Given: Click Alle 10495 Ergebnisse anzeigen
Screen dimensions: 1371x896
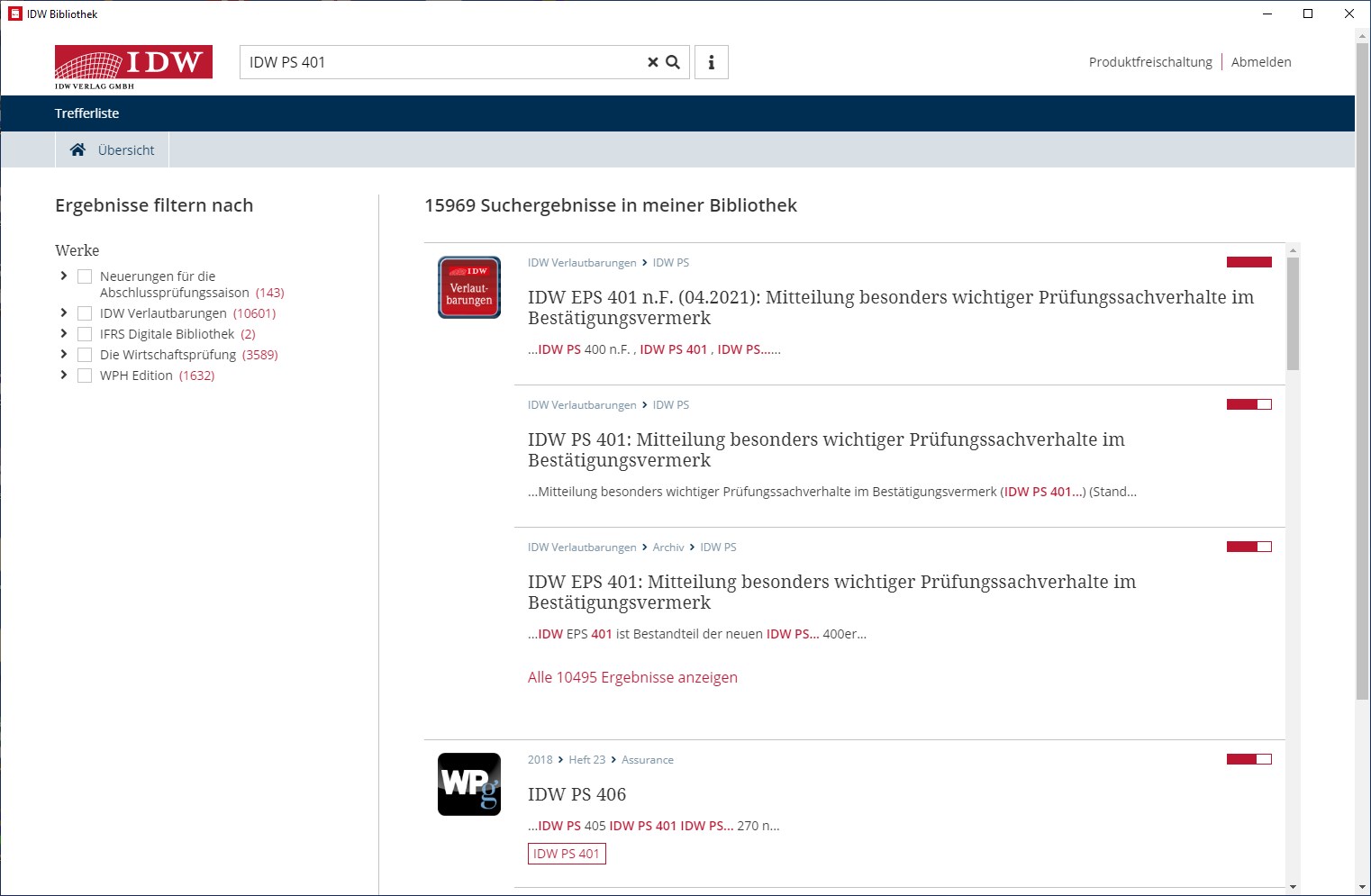Looking at the screenshot, I should coord(632,677).
